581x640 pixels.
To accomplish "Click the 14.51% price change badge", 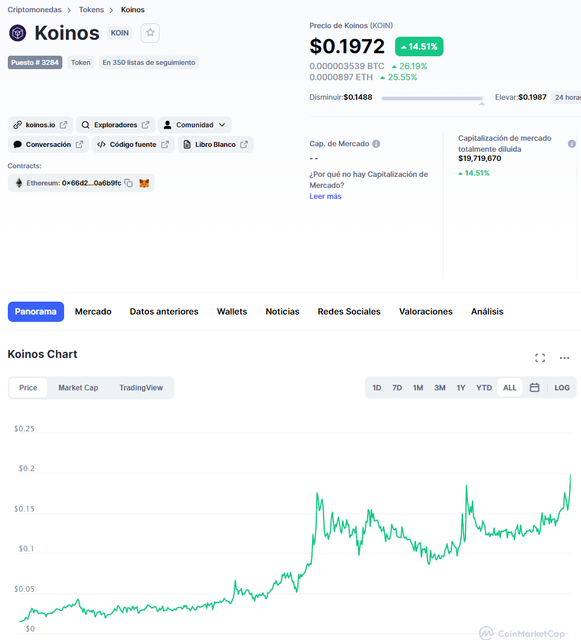I will pos(419,47).
